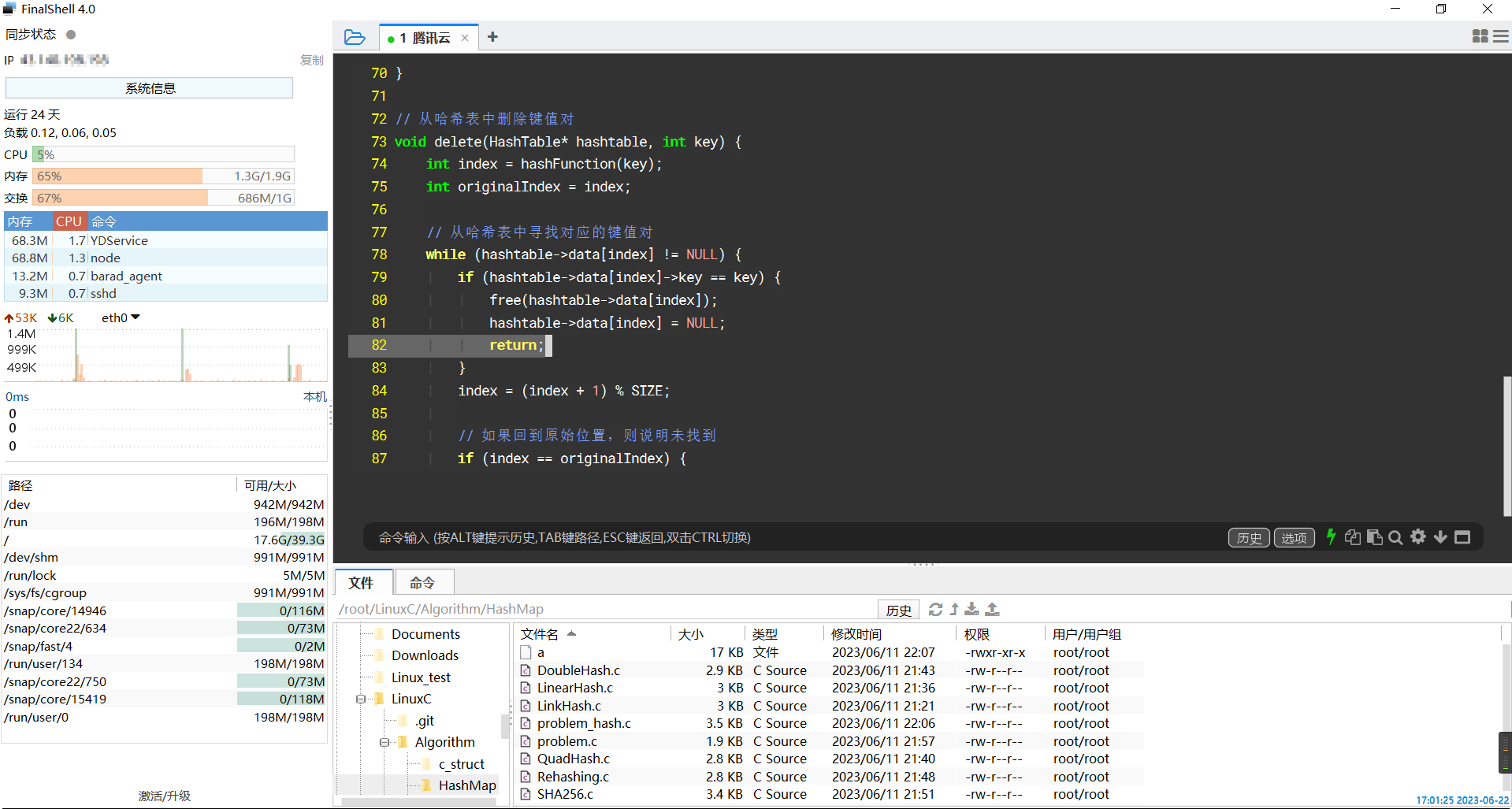
Task: Click the 交换 swap usage bar
Action: (x=163, y=198)
